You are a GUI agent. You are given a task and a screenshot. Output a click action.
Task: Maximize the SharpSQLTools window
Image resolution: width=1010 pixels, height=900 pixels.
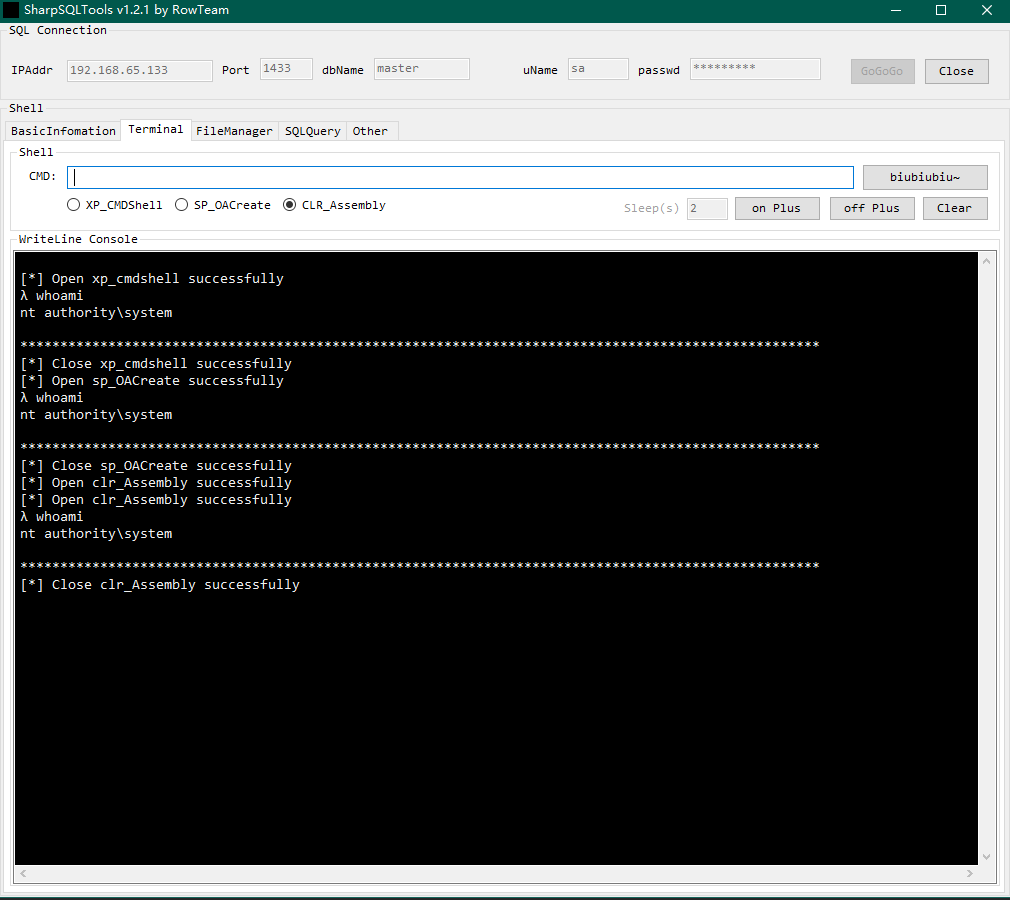click(x=941, y=10)
